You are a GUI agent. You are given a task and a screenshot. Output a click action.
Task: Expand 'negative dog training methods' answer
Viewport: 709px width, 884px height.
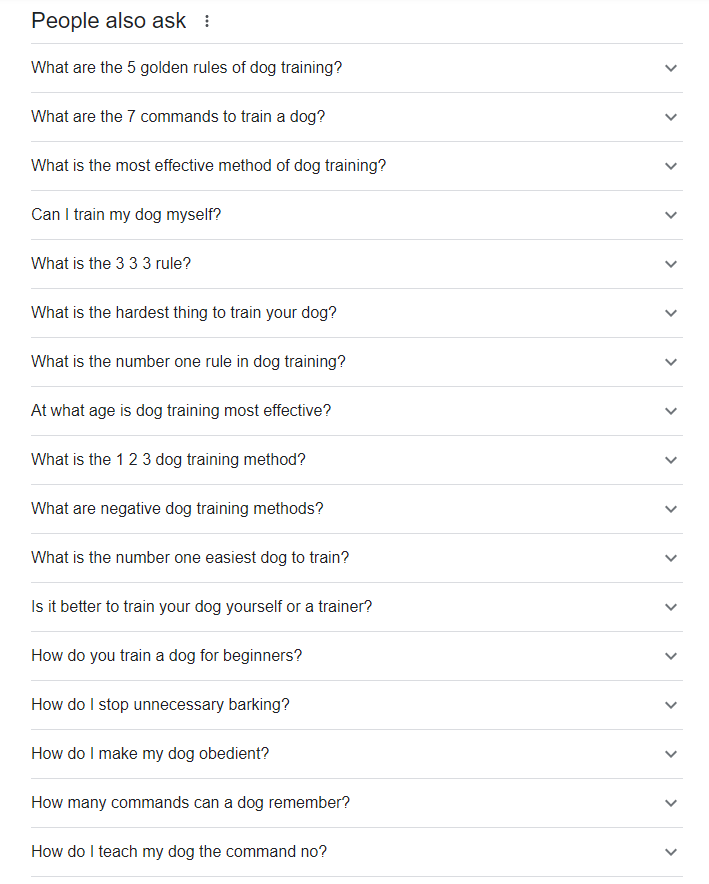(671, 509)
